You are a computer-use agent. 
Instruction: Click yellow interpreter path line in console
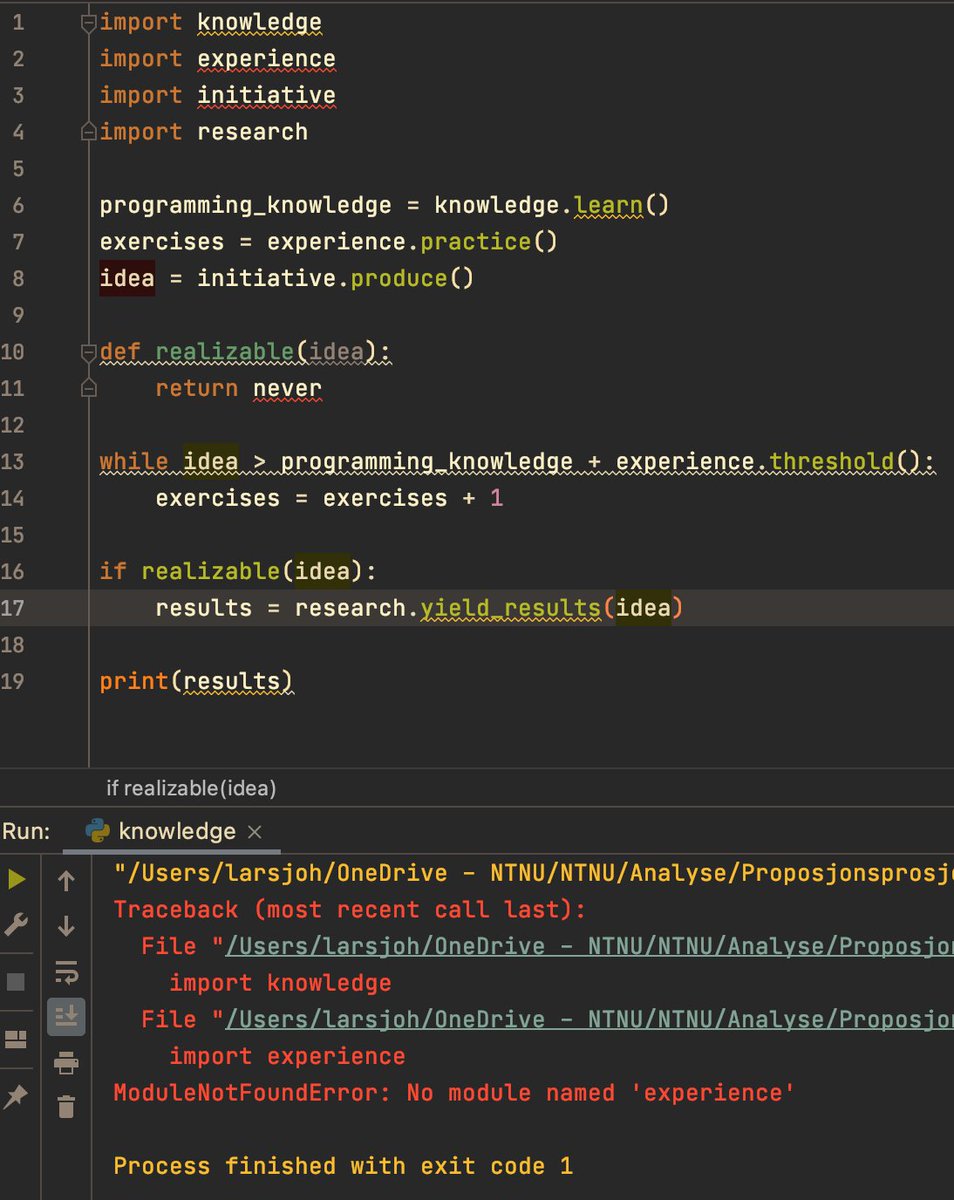click(x=533, y=874)
